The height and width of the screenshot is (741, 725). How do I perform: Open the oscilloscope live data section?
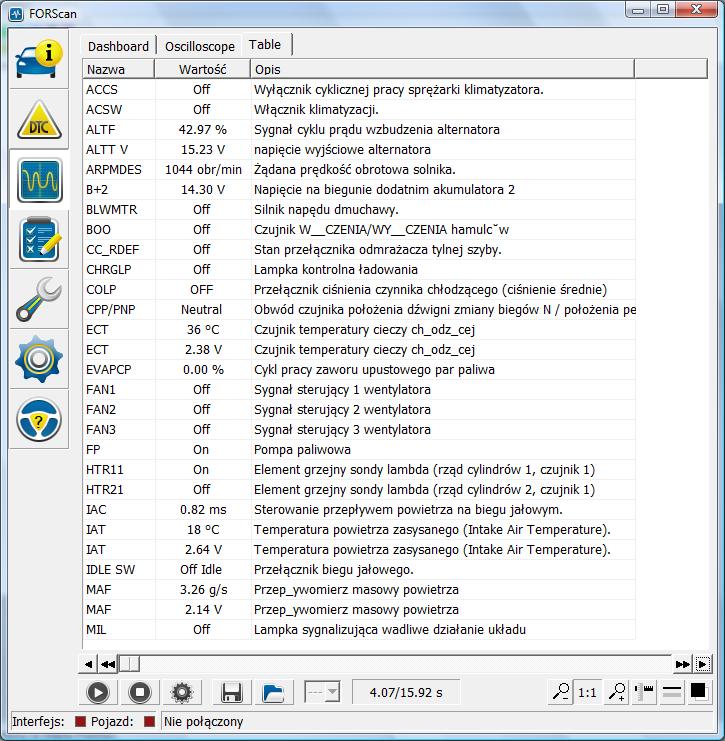[39, 180]
